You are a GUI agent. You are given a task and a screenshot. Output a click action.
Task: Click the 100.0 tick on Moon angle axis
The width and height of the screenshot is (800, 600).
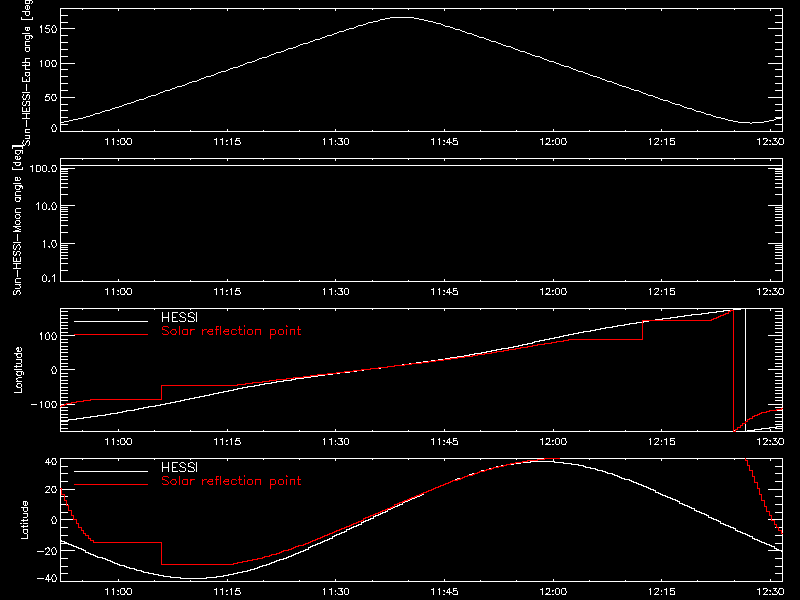[43, 168]
